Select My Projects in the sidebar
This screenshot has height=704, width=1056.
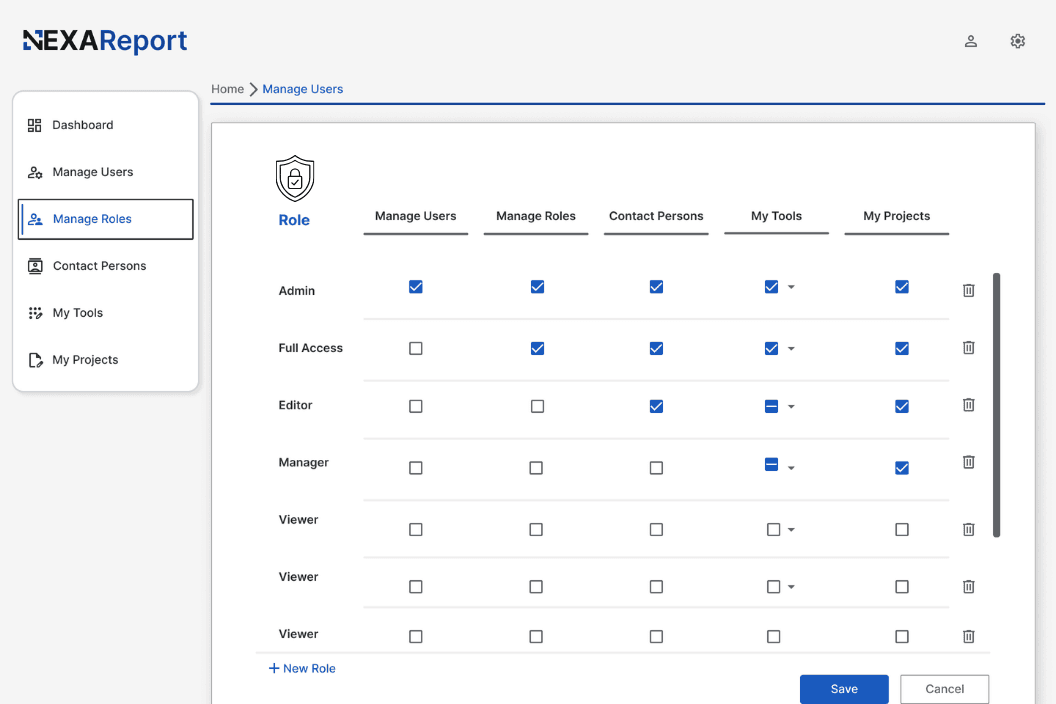tap(34, 359)
